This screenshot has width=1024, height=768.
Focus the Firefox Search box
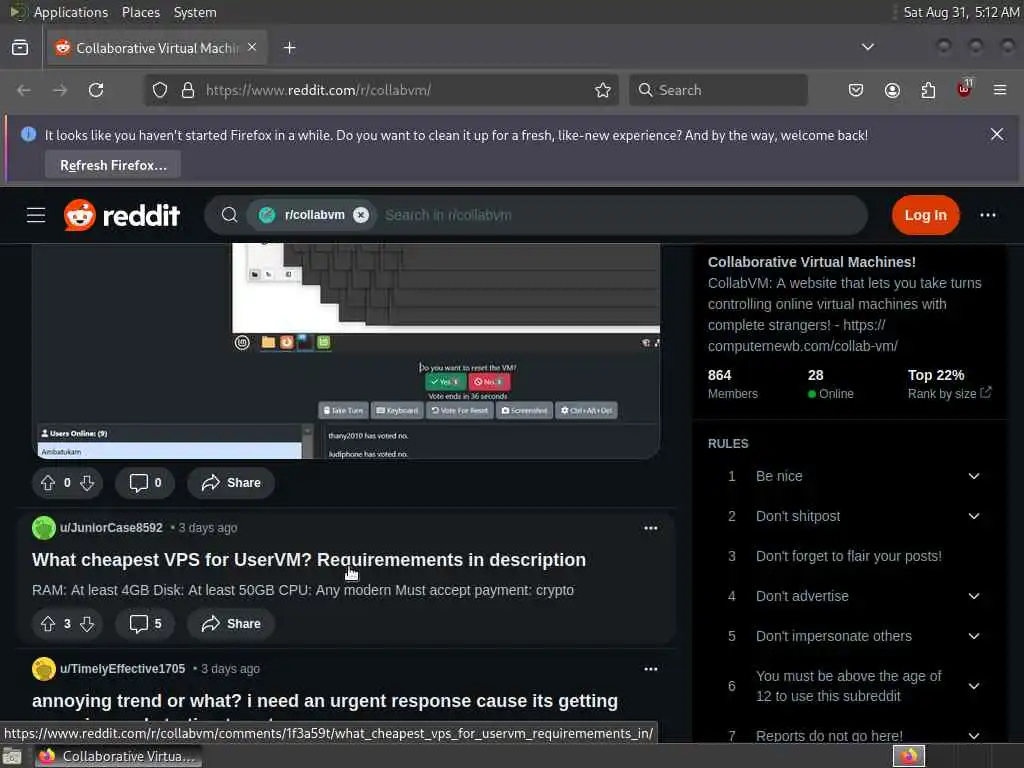click(x=718, y=90)
